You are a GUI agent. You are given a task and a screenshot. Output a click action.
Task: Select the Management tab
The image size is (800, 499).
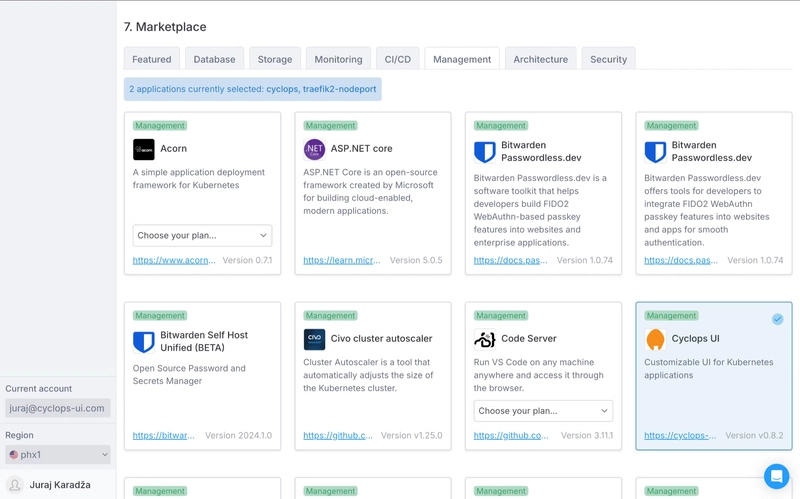tap(462, 59)
